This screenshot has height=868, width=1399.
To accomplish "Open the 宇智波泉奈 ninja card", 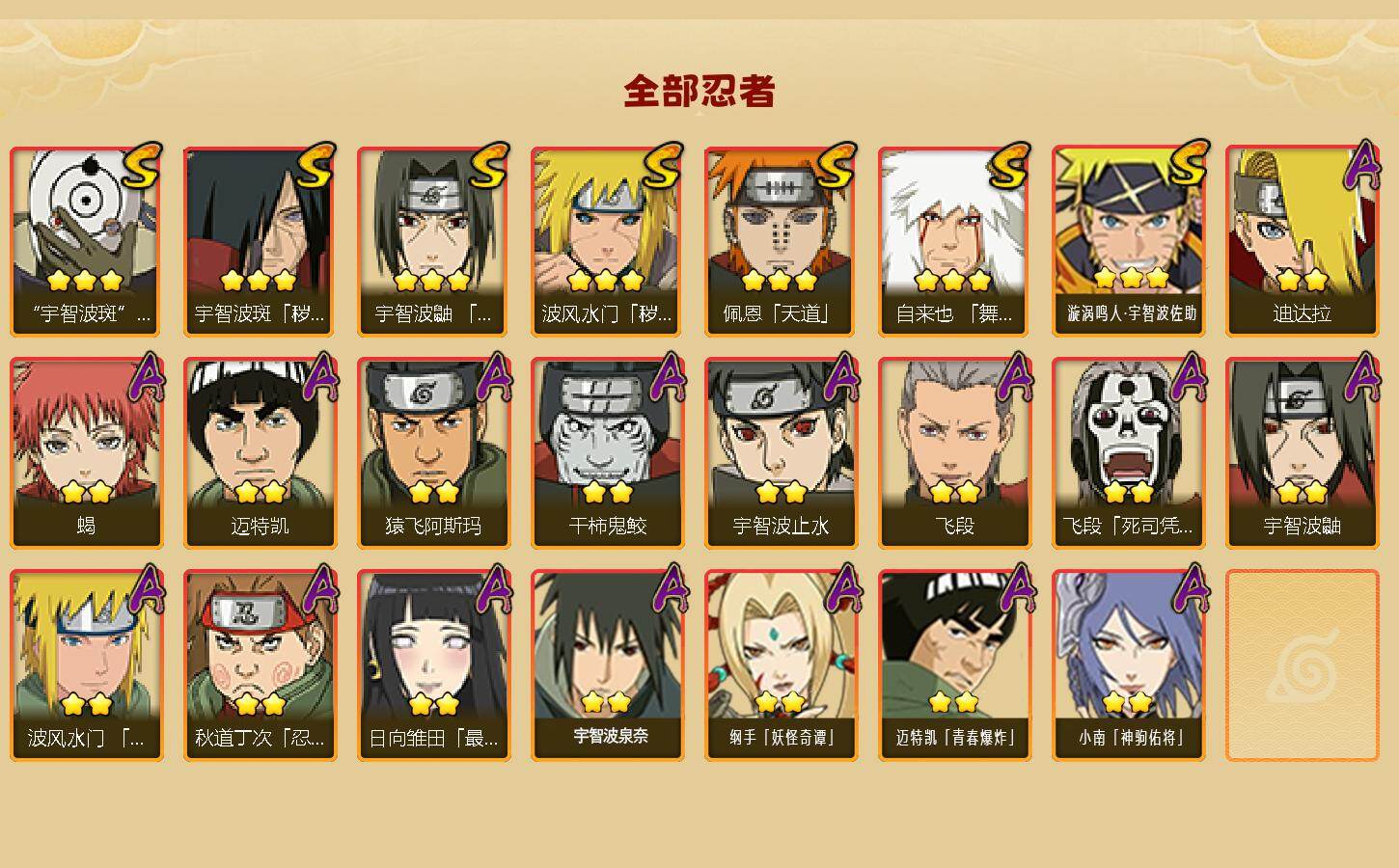I will tap(608, 665).
